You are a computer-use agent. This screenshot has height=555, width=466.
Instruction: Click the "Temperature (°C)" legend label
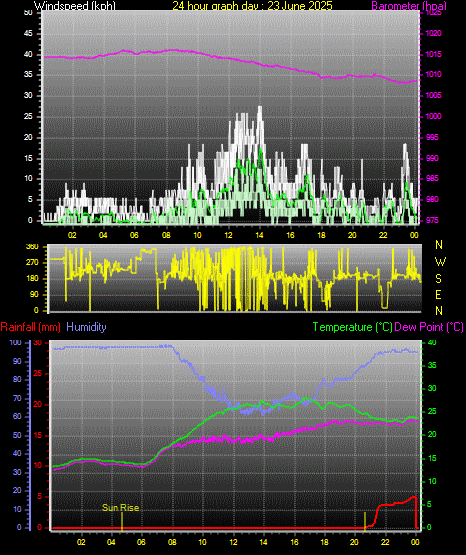point(352,327)
